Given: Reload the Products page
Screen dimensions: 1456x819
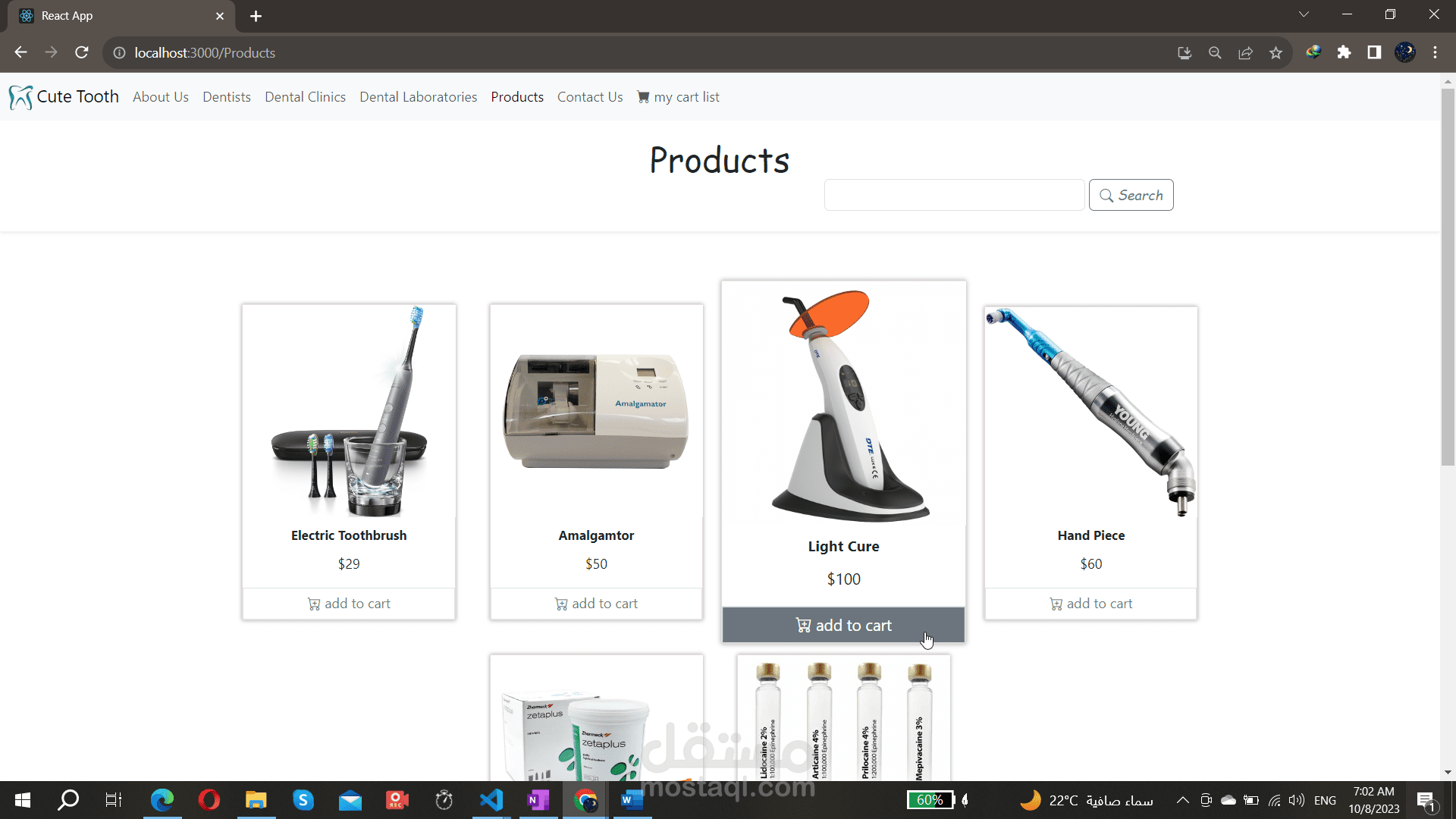Looking at the screenshot, I should 82,52.
